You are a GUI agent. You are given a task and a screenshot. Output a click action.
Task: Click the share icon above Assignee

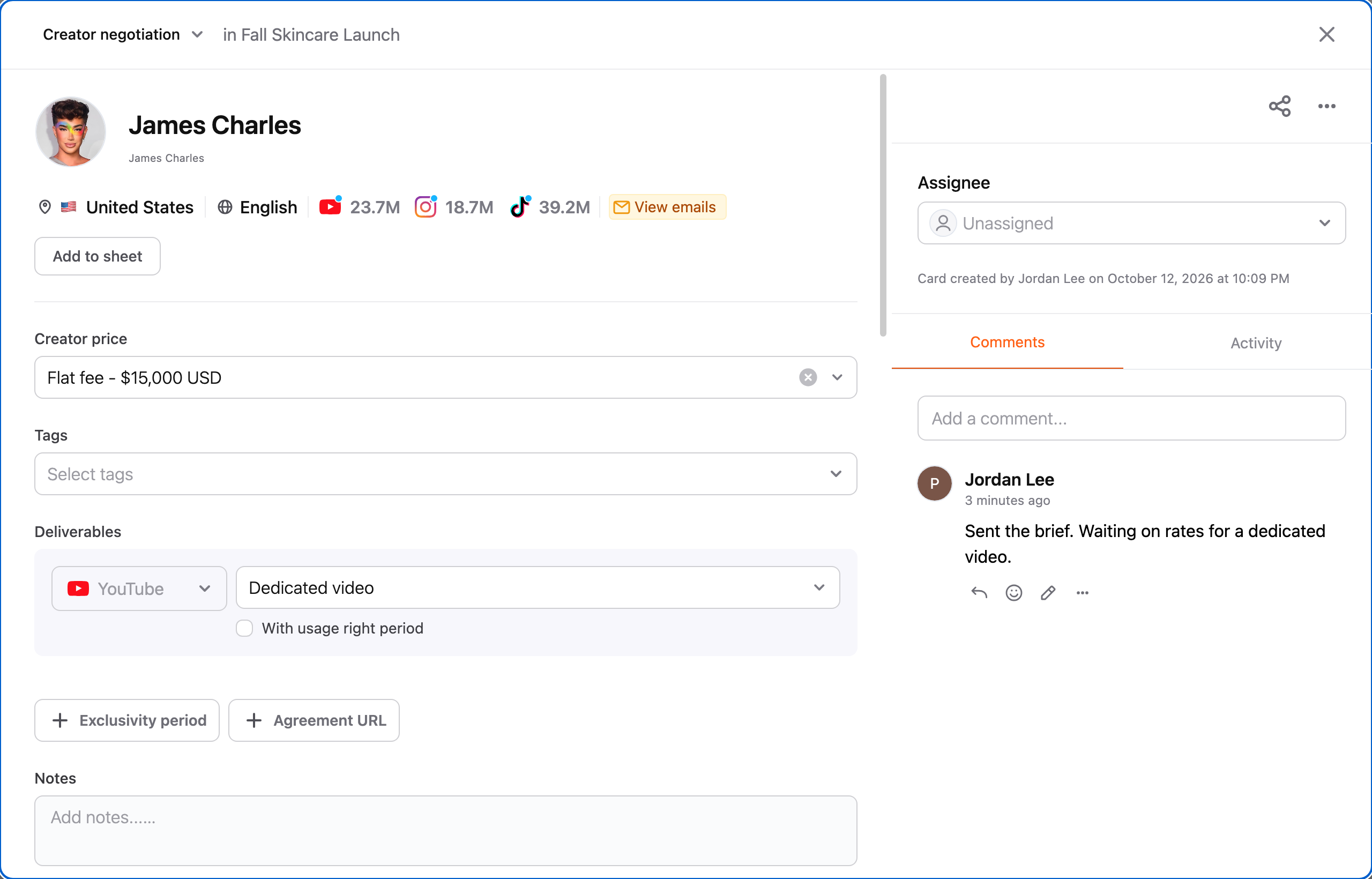(x=1279, y=106)
